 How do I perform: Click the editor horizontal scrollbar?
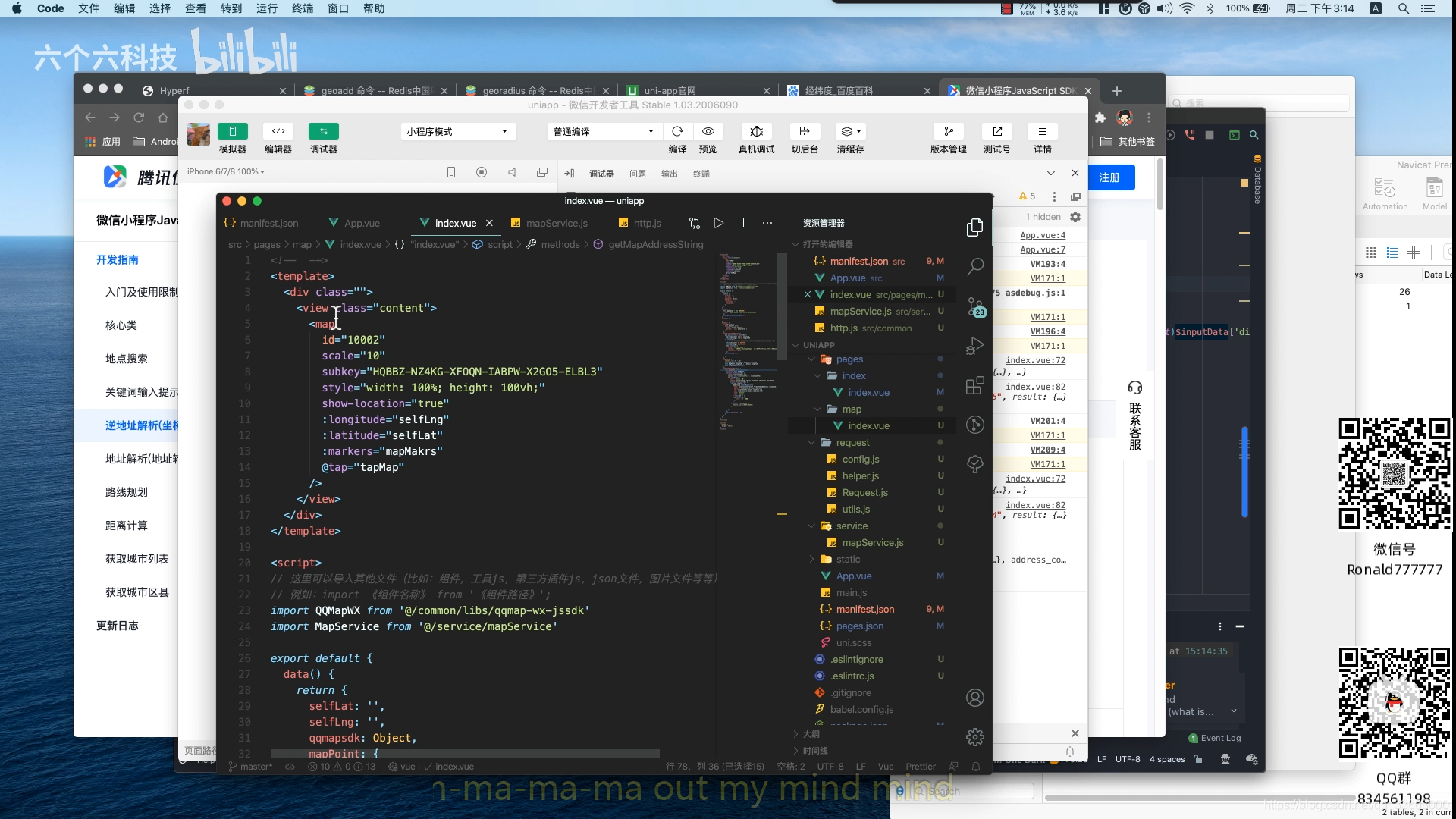pos(465,754)
